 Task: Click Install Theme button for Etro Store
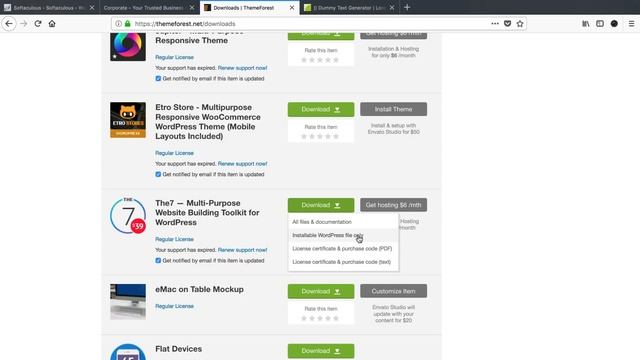393,109
